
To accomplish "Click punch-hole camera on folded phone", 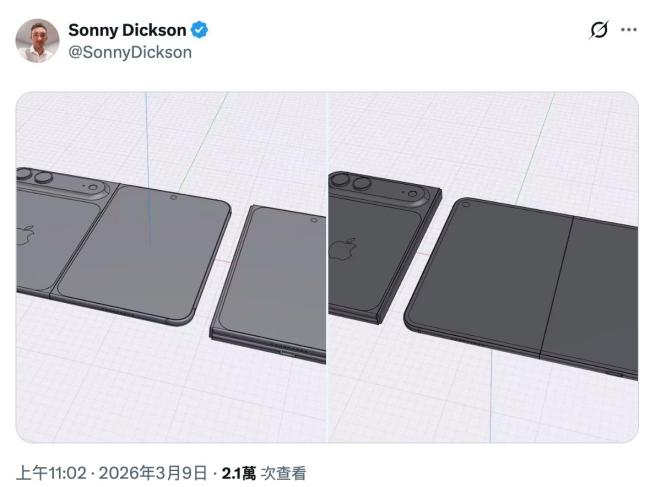I will [x=314, y=220].
